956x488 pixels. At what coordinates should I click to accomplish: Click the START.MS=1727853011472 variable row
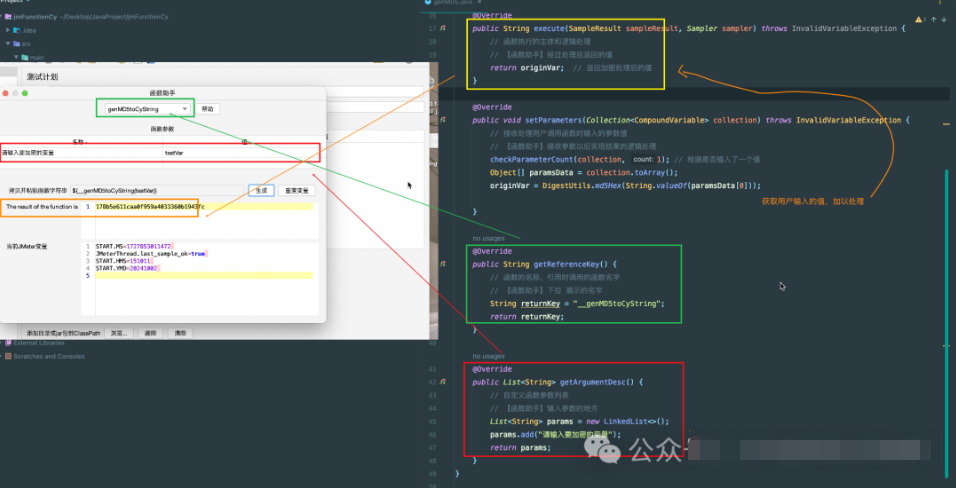point(134,246)
